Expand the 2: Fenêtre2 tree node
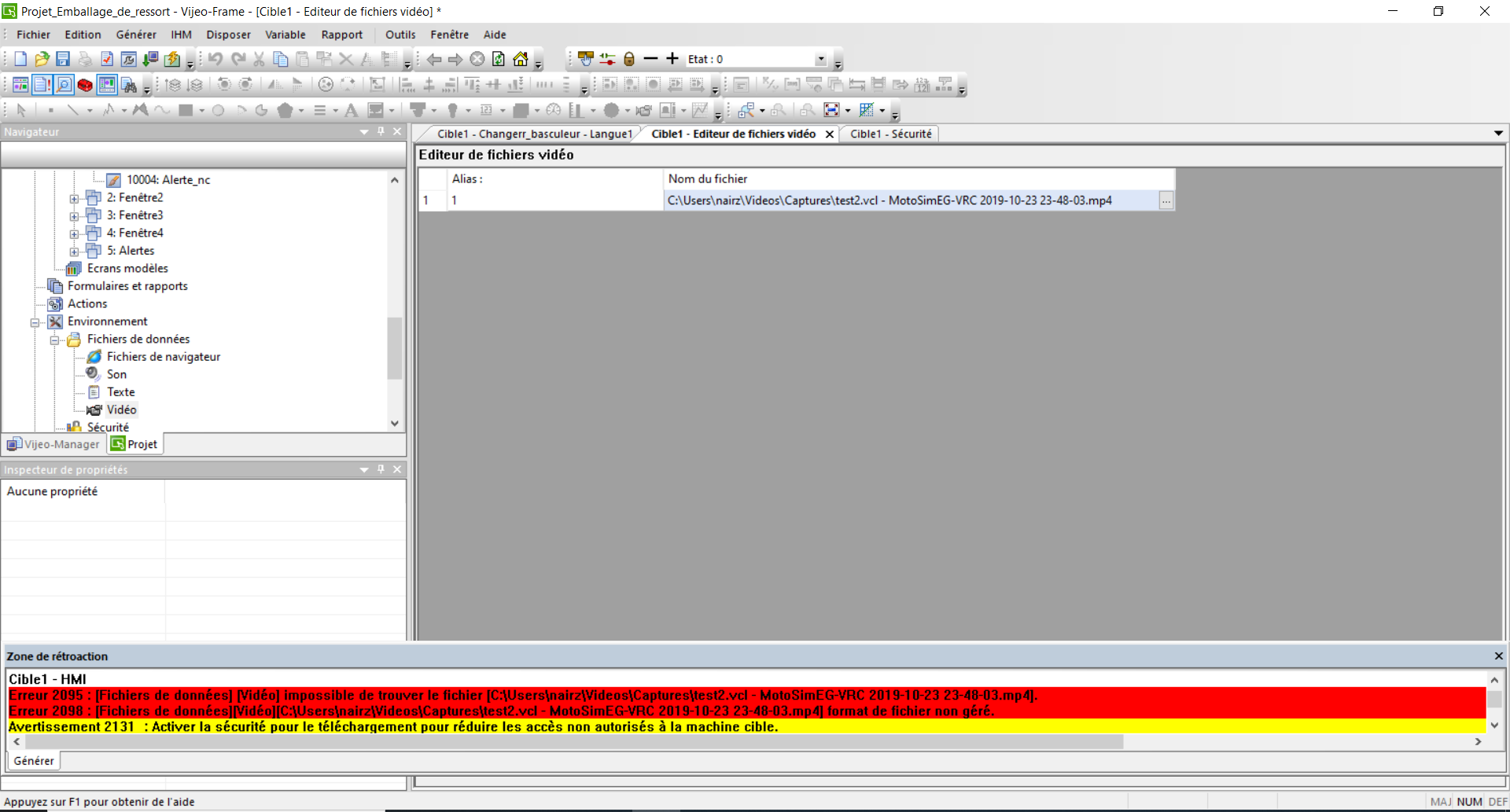 (x=74, y=198)
